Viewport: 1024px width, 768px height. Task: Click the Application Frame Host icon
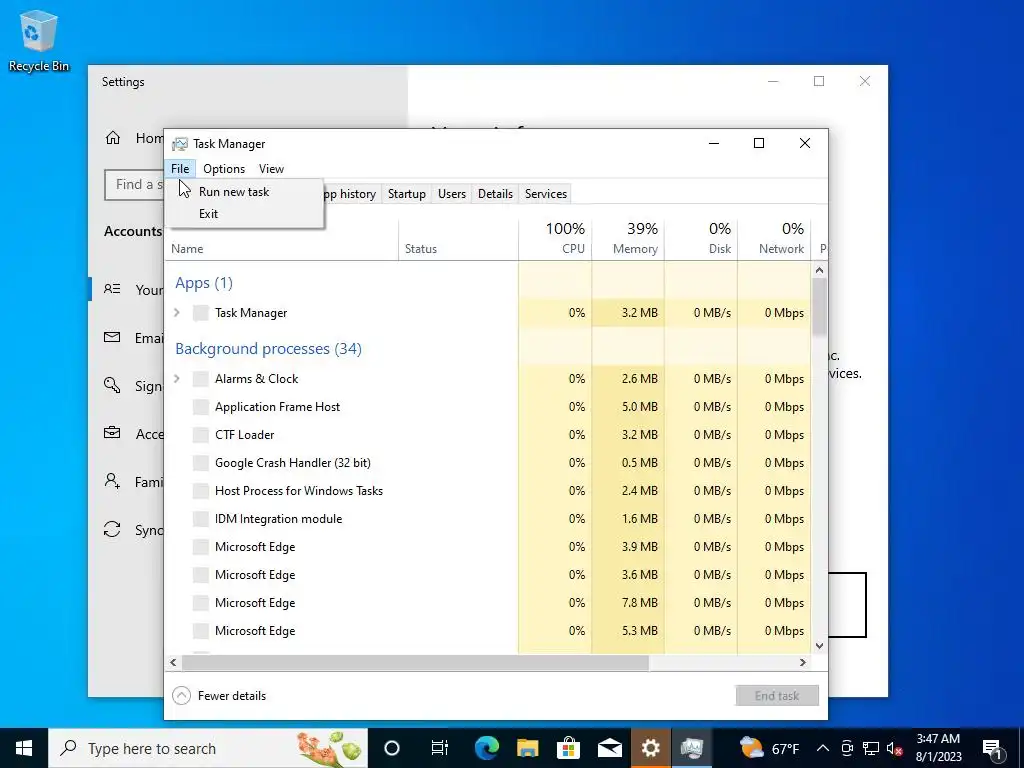tap(201, 407)
